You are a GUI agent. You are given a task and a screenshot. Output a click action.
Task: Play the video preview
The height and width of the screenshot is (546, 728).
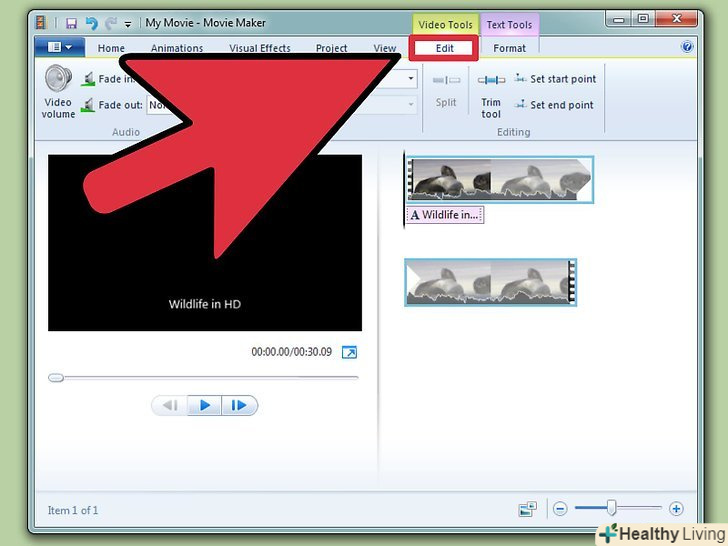coord(204,405)
